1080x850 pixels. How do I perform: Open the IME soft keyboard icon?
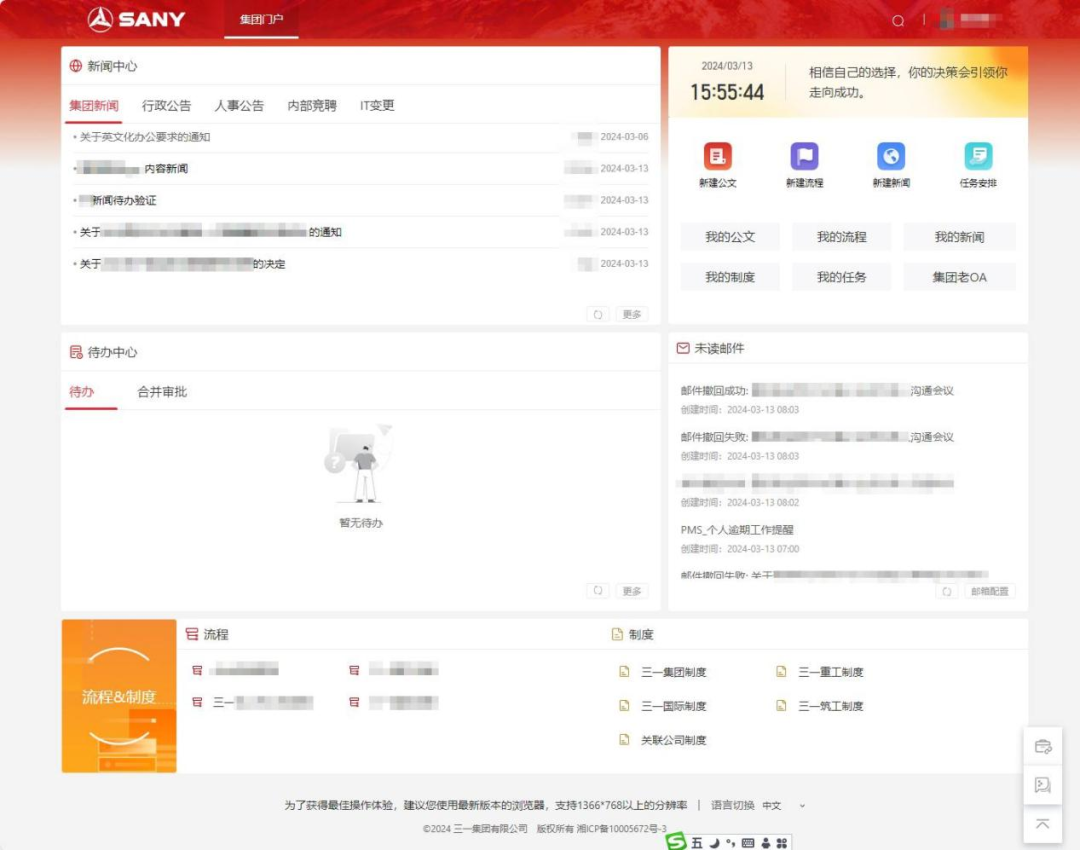click(748, 843)
